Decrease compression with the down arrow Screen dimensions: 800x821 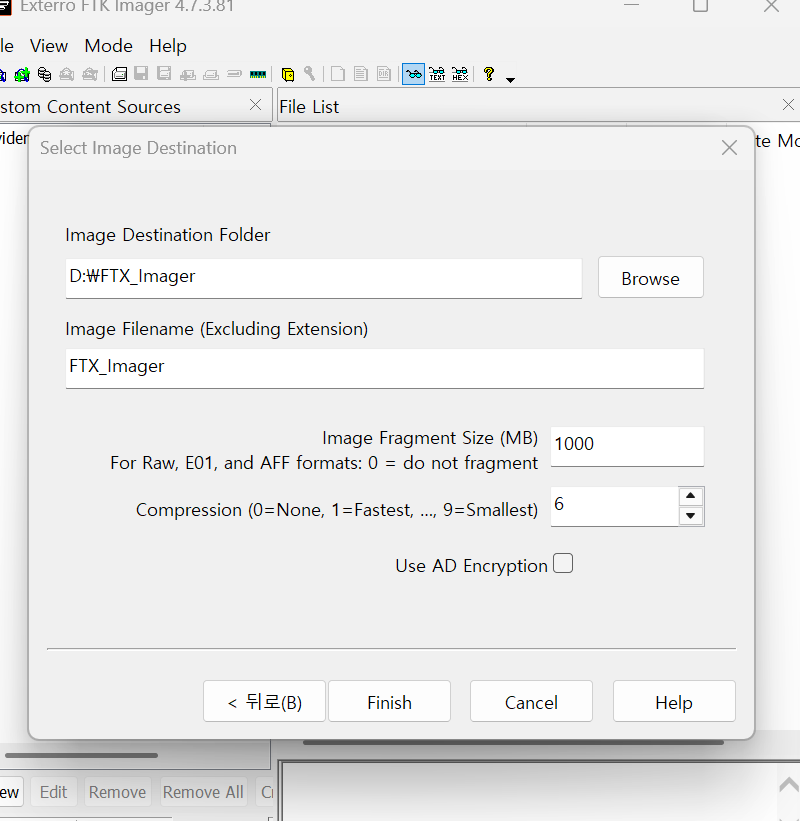pyautogui.click(x=691, y=516)
